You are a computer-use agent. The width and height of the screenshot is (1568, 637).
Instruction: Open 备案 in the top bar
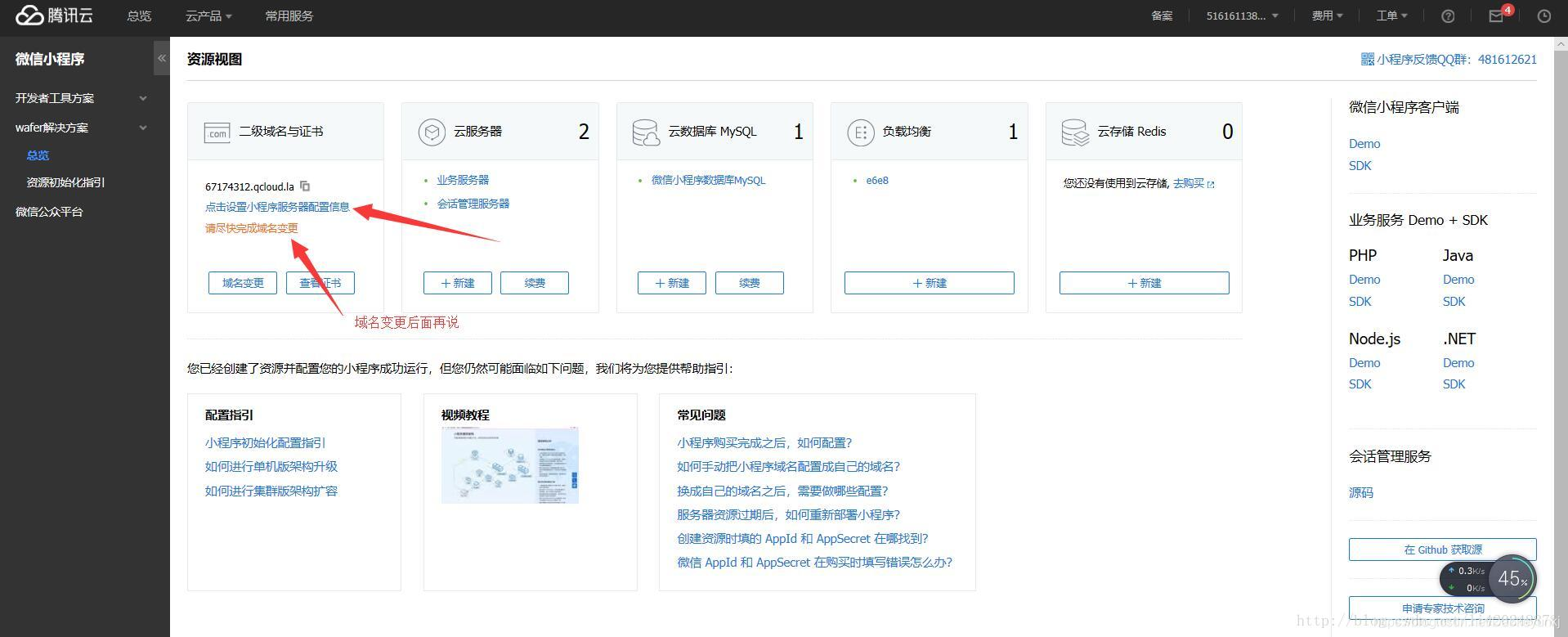[x=1162, y=16]
